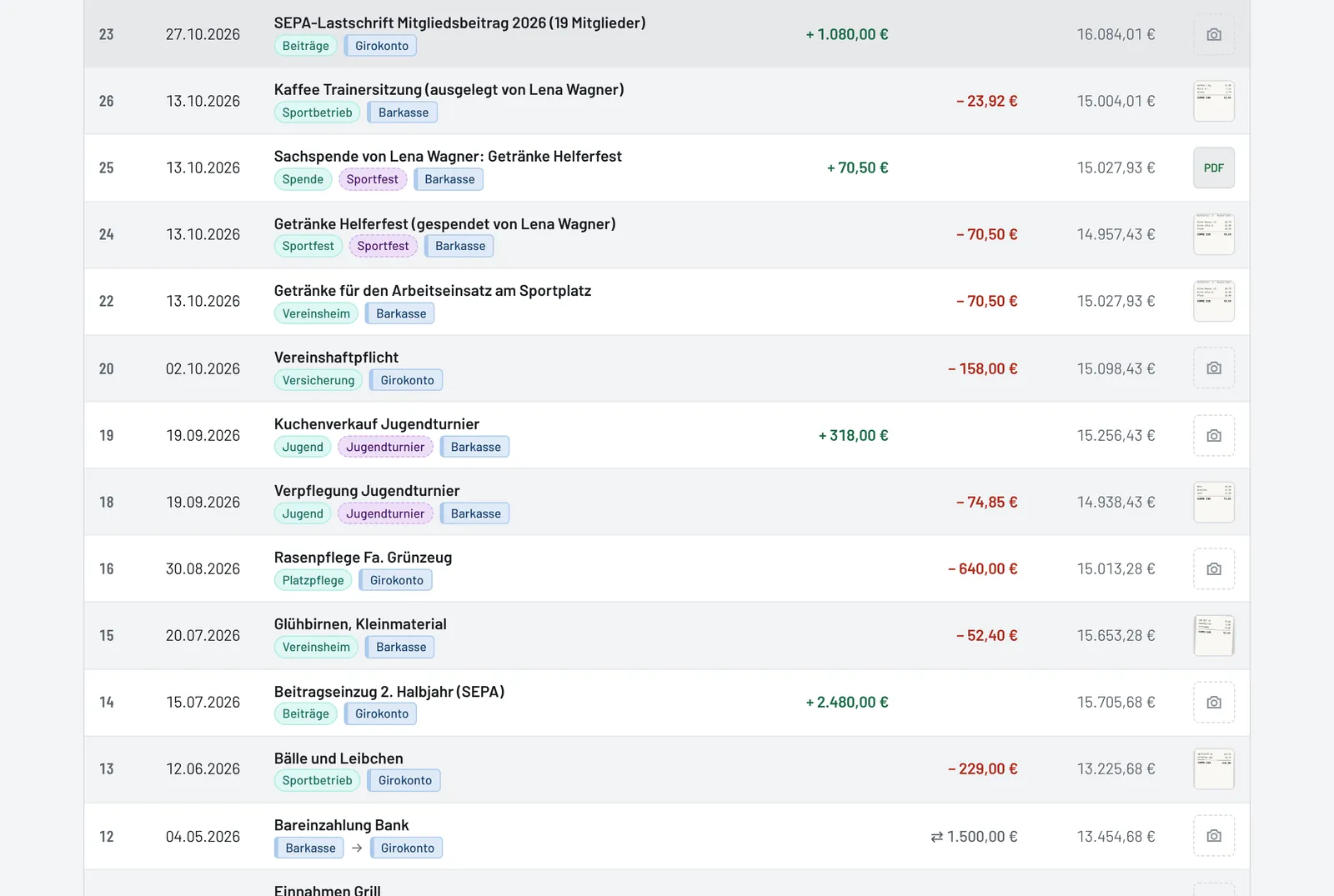Click Jugend tag on Verpflegung Jugendturnier
Viewport: 1334px width, 896px height.
[x=303, y=513]
